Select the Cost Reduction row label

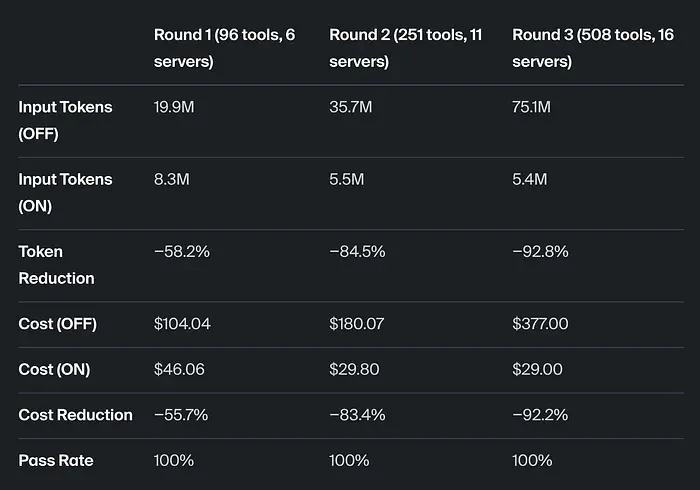pyautogui.click(x=75, y=415)
